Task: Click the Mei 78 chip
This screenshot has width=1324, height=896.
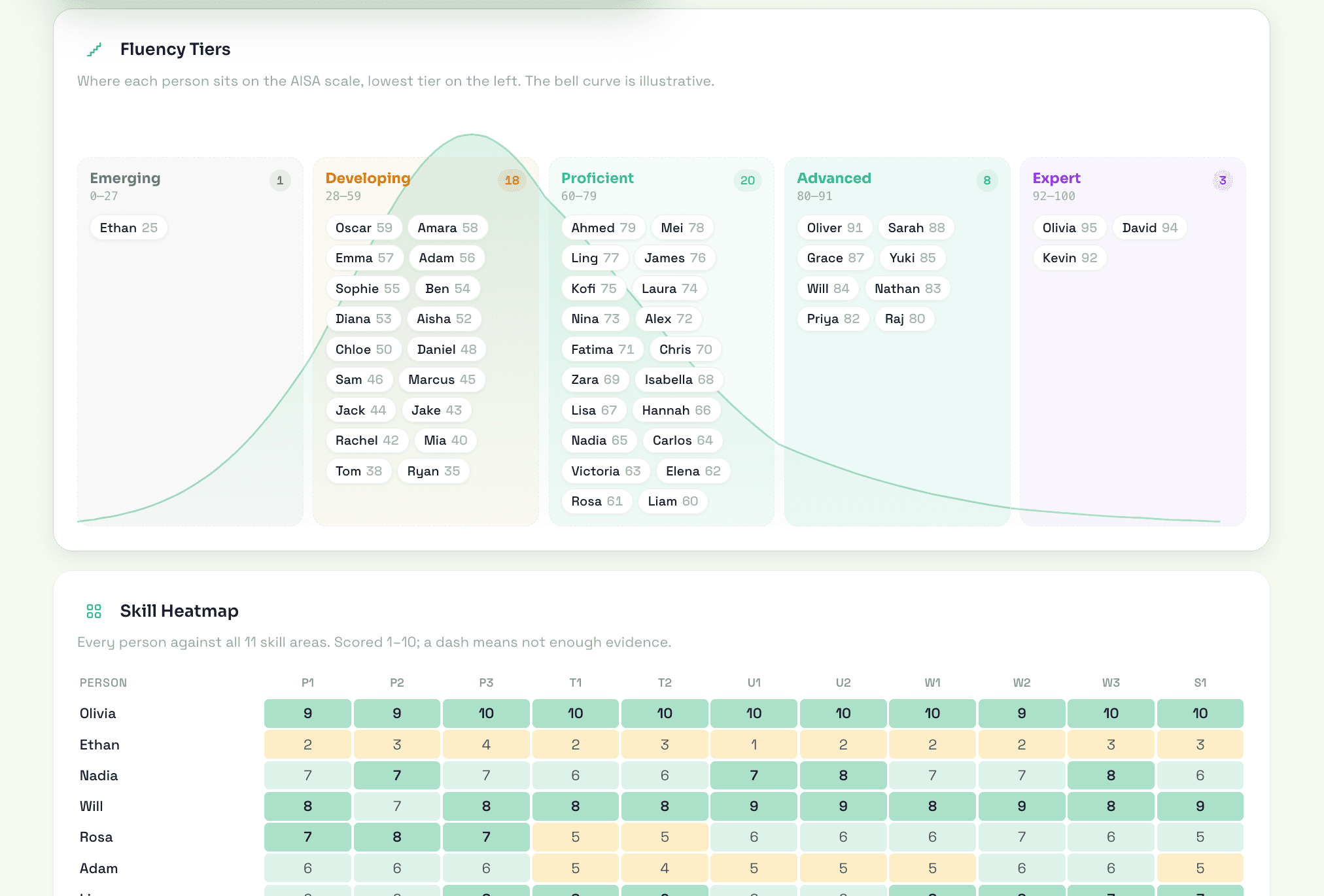Action: tap(682, 228)
